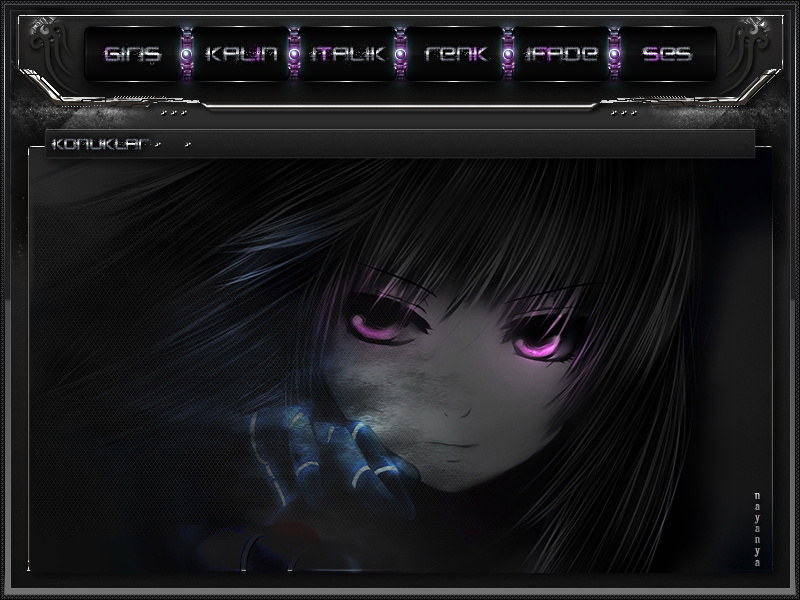Click the three dots below the right frame
Screen dimensions: 800x600
(x=623, y=113)
